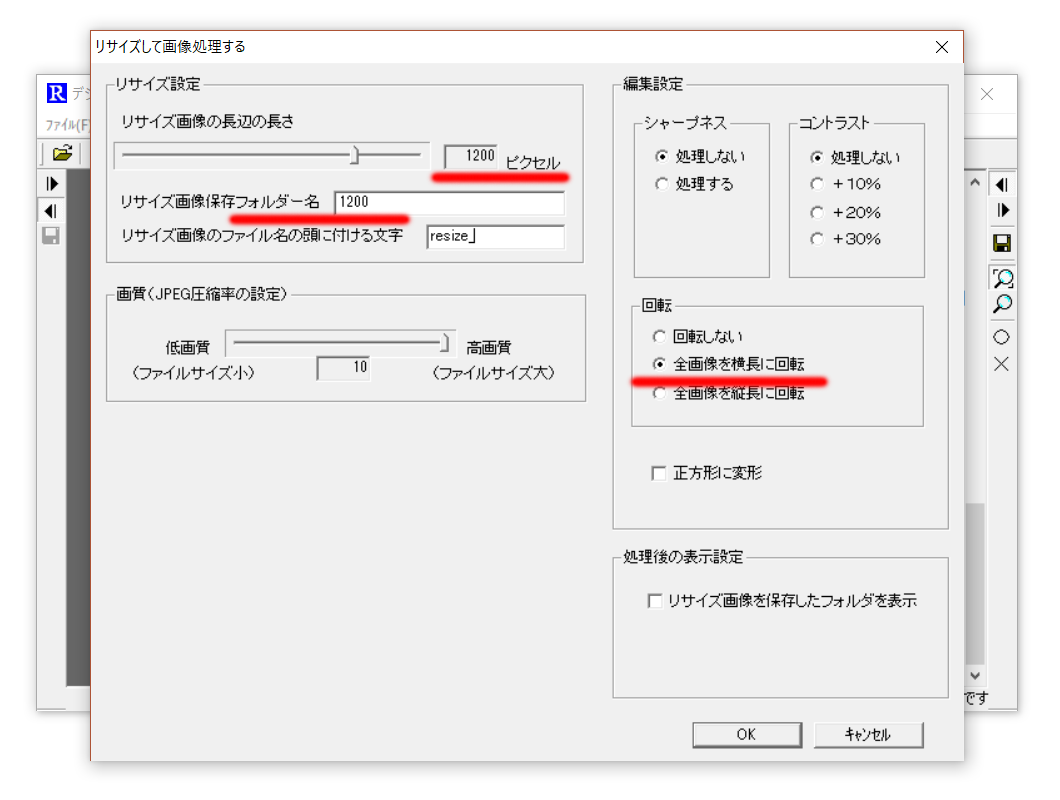The height and width of the screenshot is (800, 1060).
Task: Select sharpness 処理する option
Action: [x=695, y=184]
